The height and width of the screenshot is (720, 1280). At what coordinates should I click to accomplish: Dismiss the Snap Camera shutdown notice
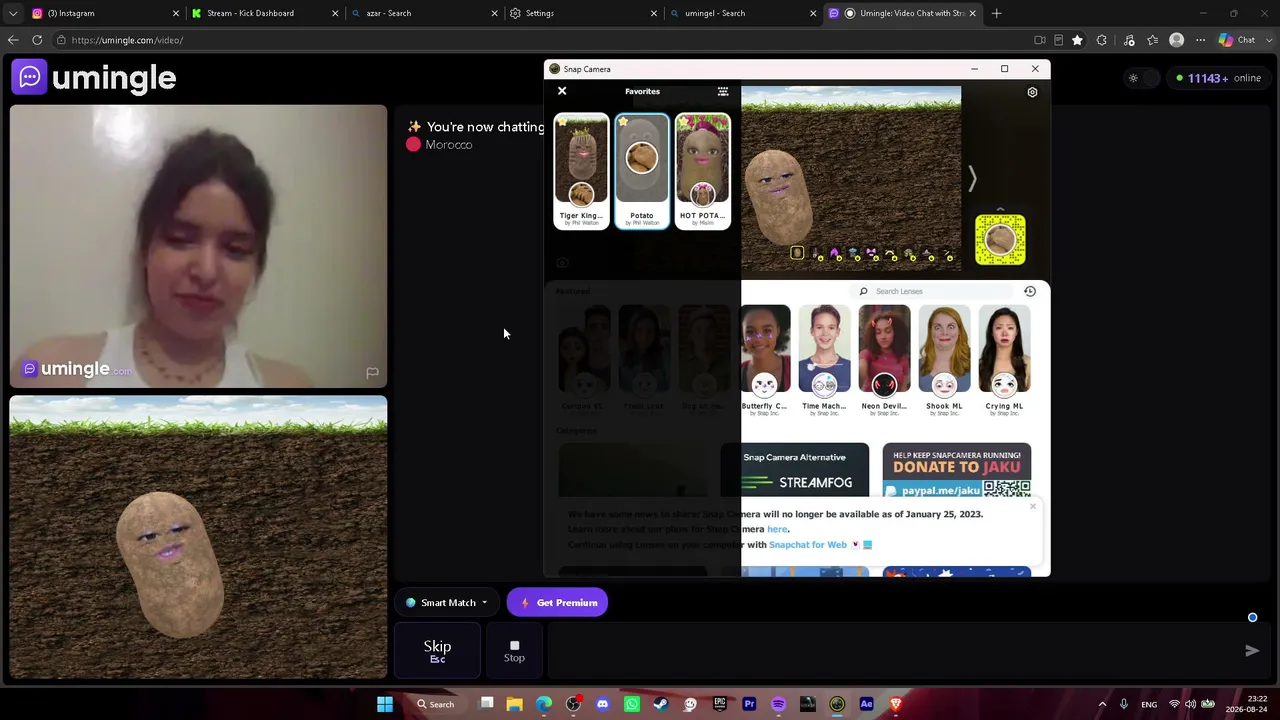click(1033, 506)
